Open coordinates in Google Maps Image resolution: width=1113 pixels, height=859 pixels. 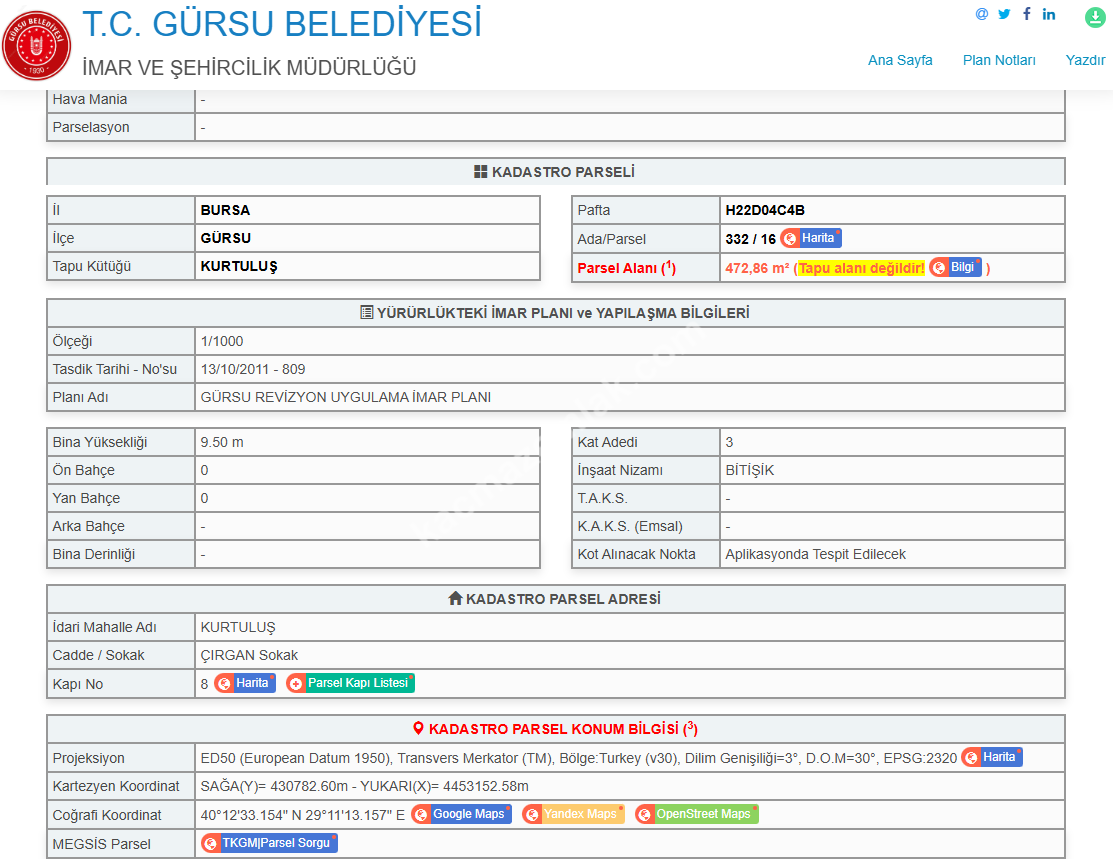(x=461, y=815)
